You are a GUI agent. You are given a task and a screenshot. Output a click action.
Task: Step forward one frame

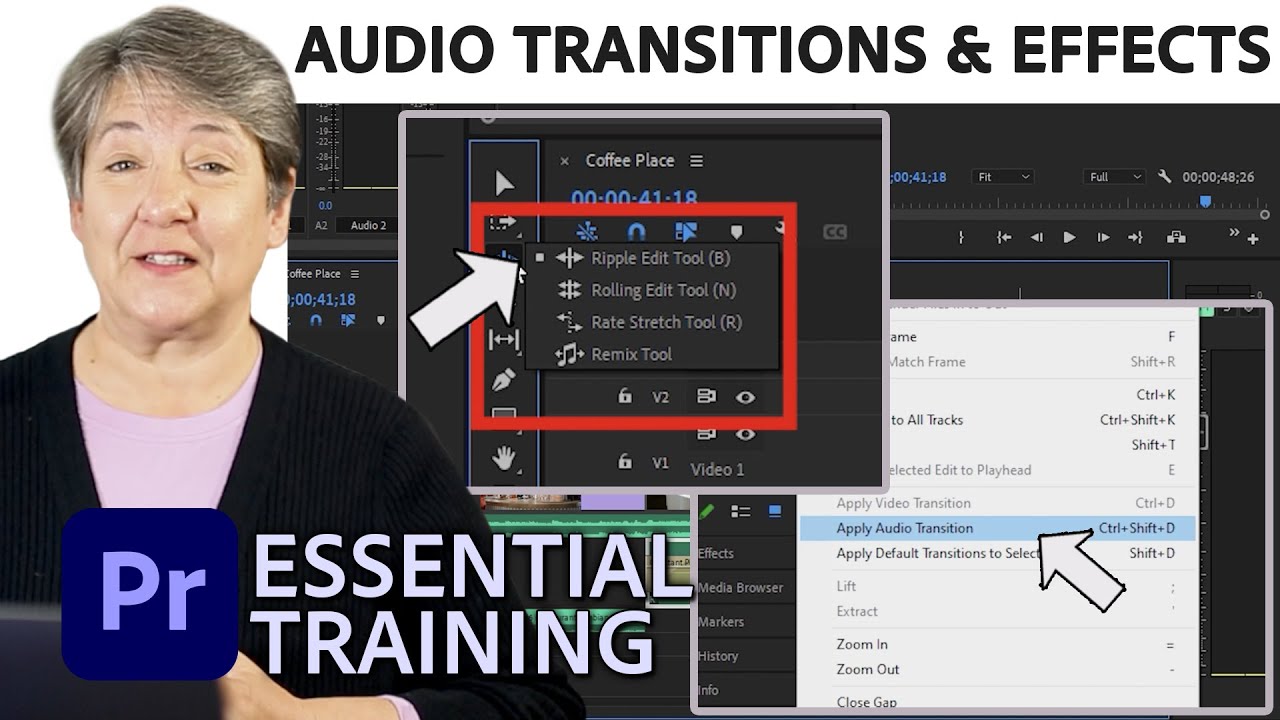[1102, 237]
